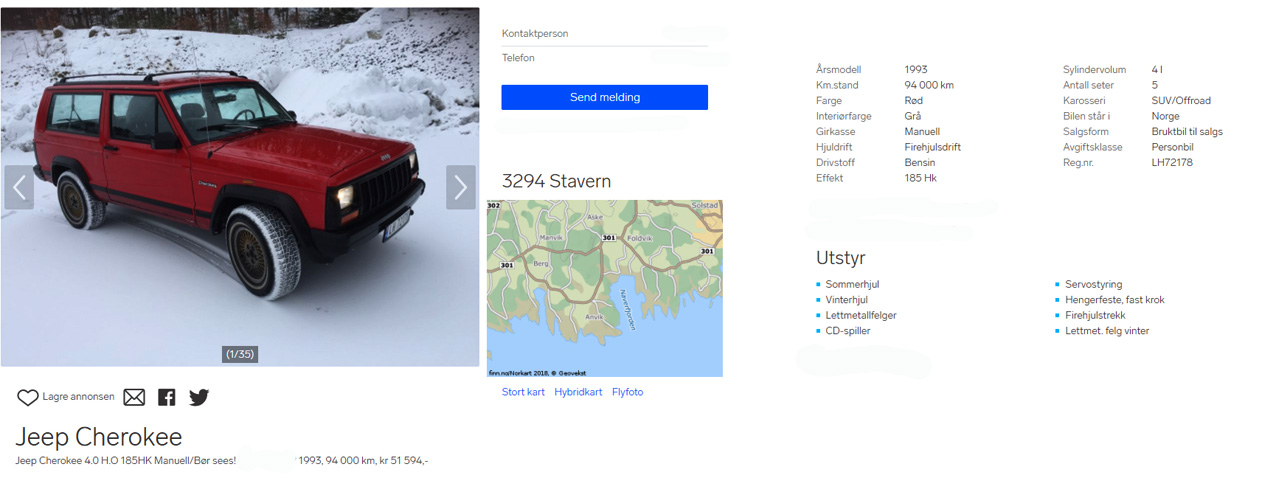Click the Send melding button

point(604,97)
